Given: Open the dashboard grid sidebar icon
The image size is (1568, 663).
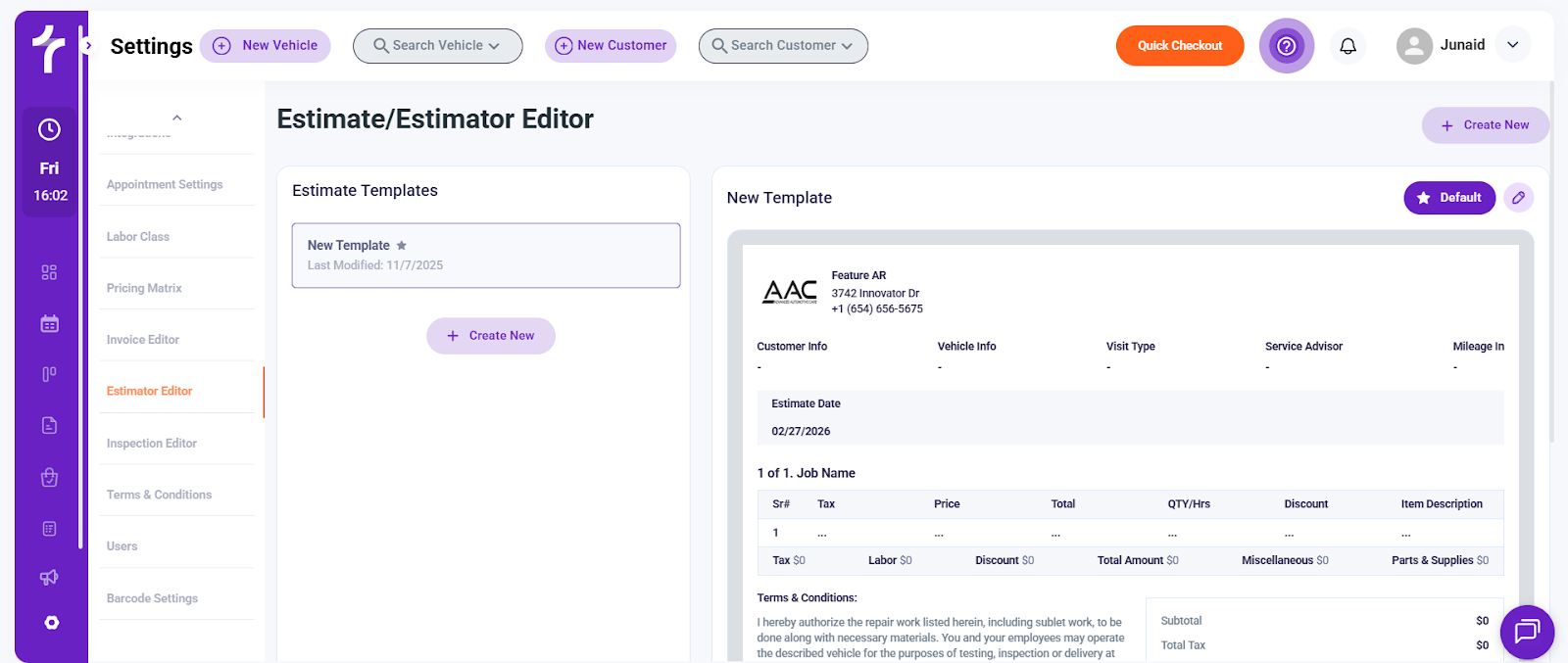Looking at the screenshot, I should (x=50, y=272).
